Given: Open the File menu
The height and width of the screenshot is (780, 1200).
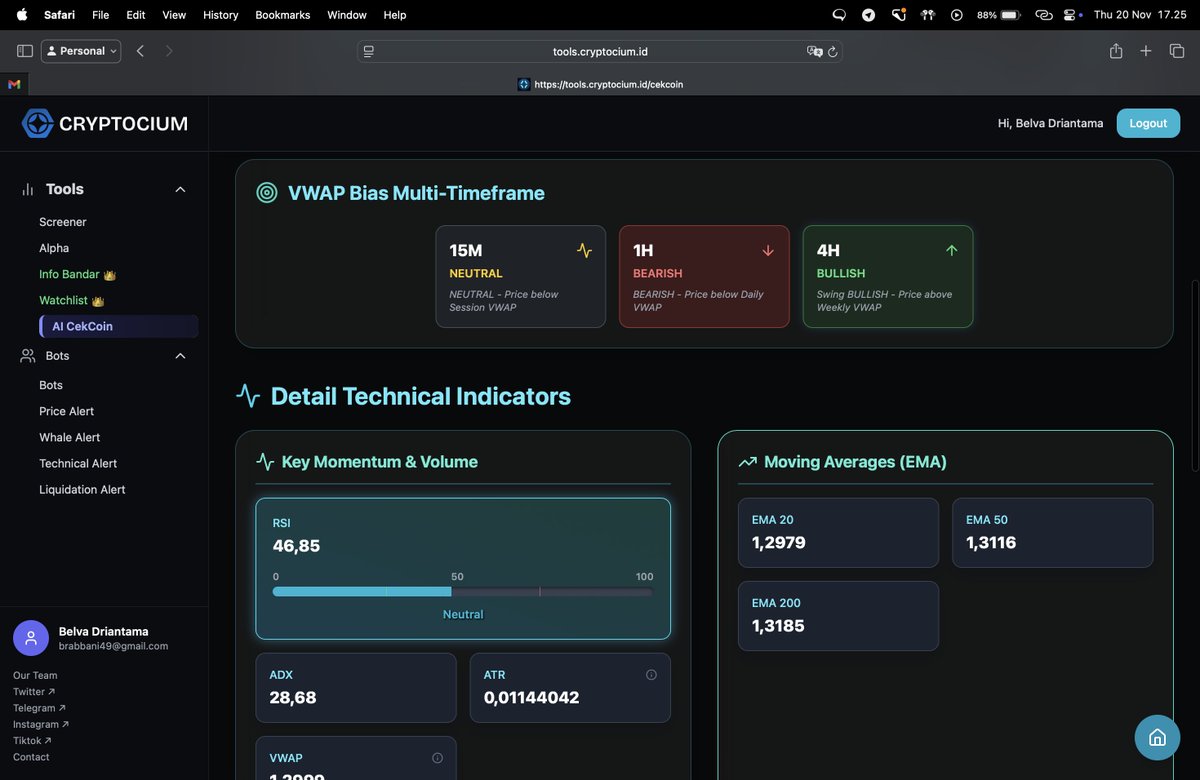Looking at the screenshot, I should coord(100,15).
